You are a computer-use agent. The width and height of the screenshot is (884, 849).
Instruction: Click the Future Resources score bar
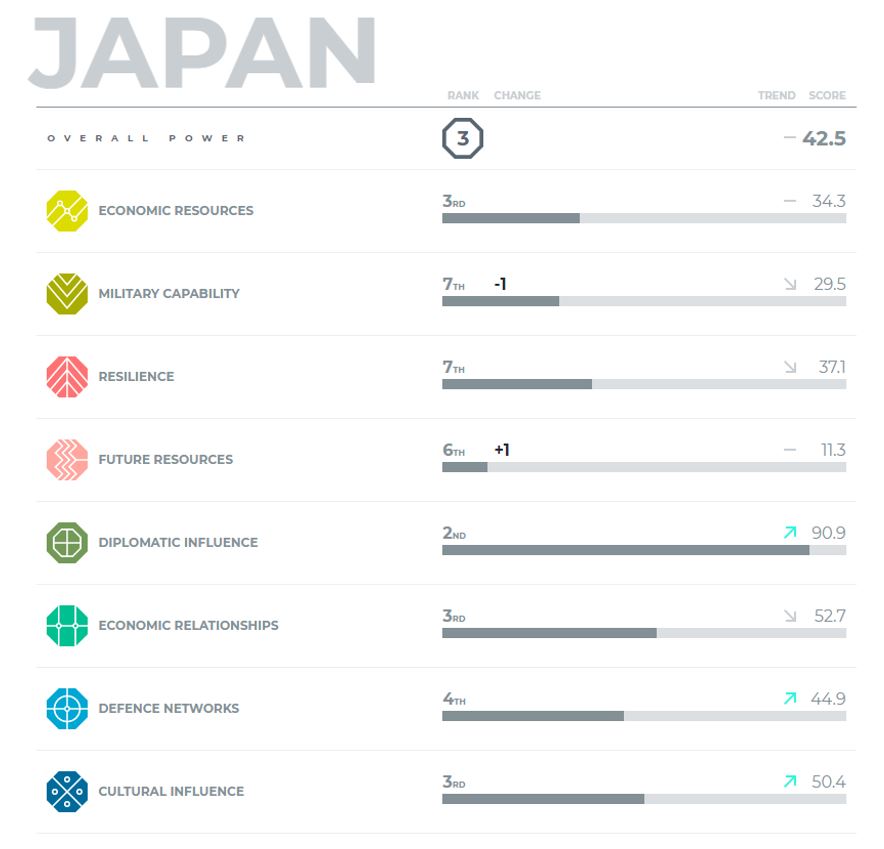pyautogui.click(x=643, y=467)
